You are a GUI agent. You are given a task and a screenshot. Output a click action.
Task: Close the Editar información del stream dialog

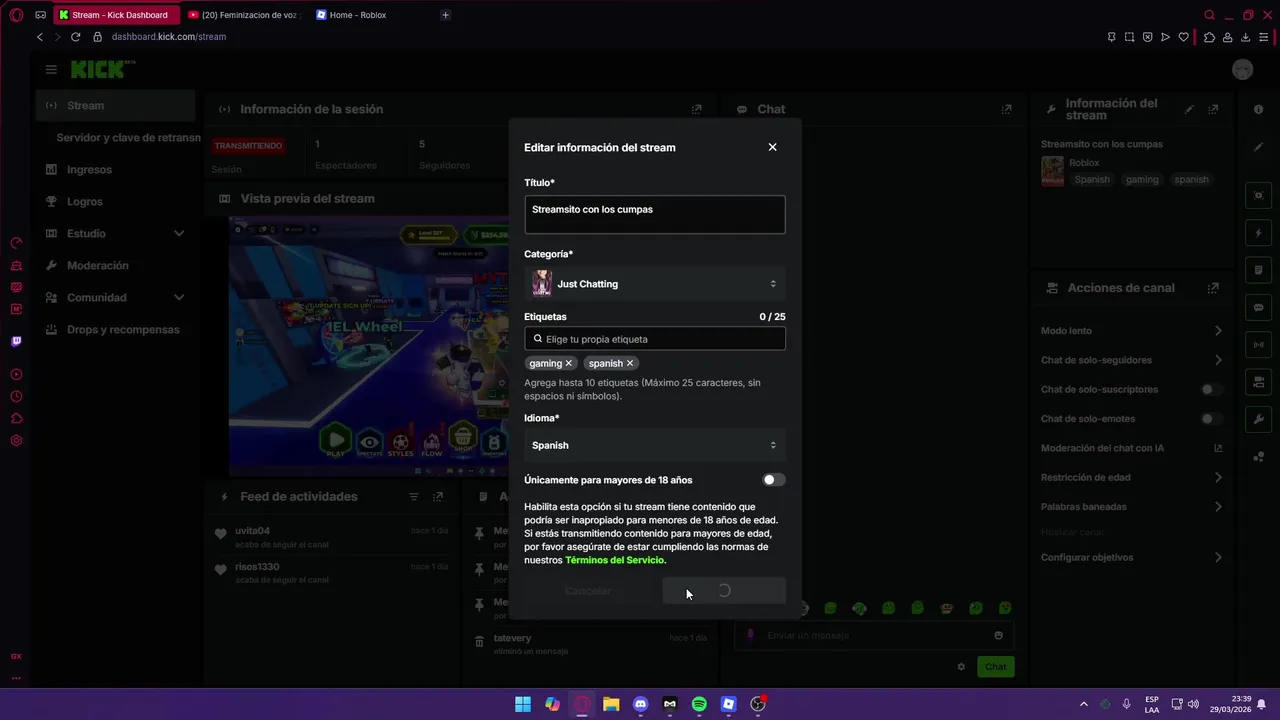tap(772, 147)
